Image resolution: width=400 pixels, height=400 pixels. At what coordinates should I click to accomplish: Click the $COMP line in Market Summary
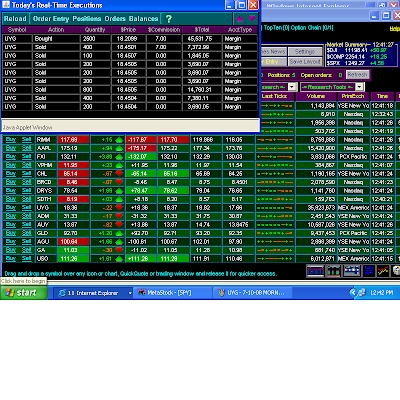pos(357,57)
